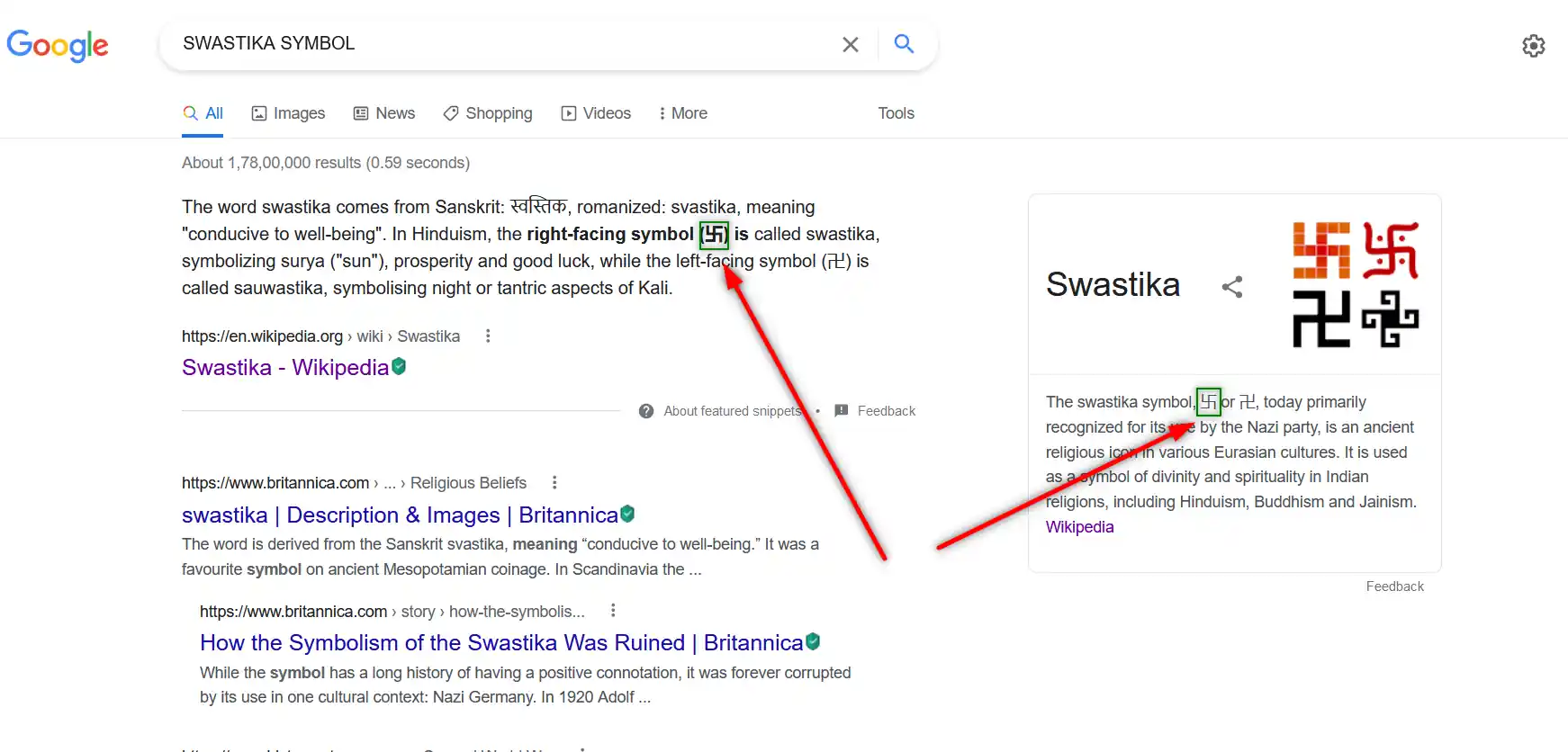Image resolution: width=1568 pixels, height=752 pixels.
Task: Share the Swastika knowledge panel
Action: [x=1232, y=287]
